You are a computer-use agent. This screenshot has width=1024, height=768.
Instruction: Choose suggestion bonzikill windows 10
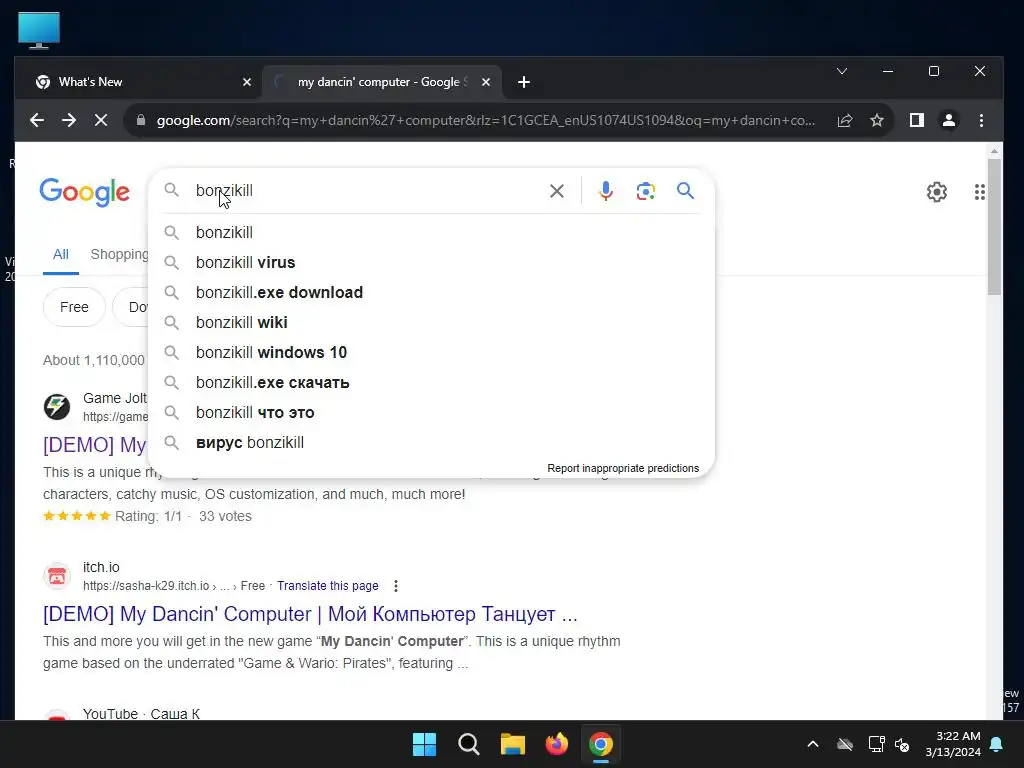[x=432, y=353]
